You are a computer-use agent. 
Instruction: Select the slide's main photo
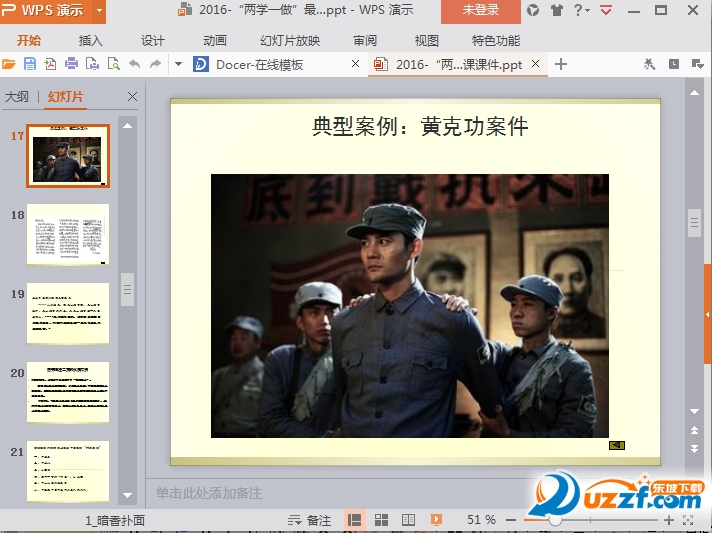410,306
